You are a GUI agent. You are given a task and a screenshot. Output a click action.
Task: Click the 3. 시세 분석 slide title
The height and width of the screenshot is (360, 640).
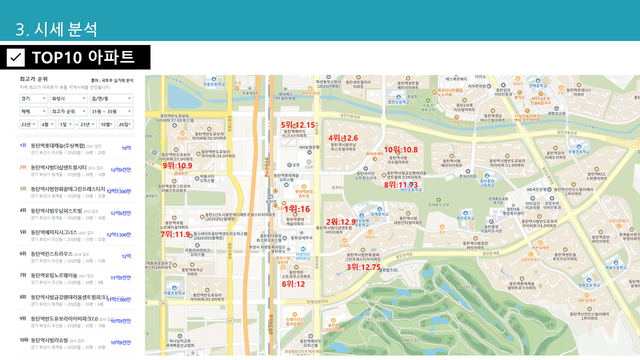point(57,29)
